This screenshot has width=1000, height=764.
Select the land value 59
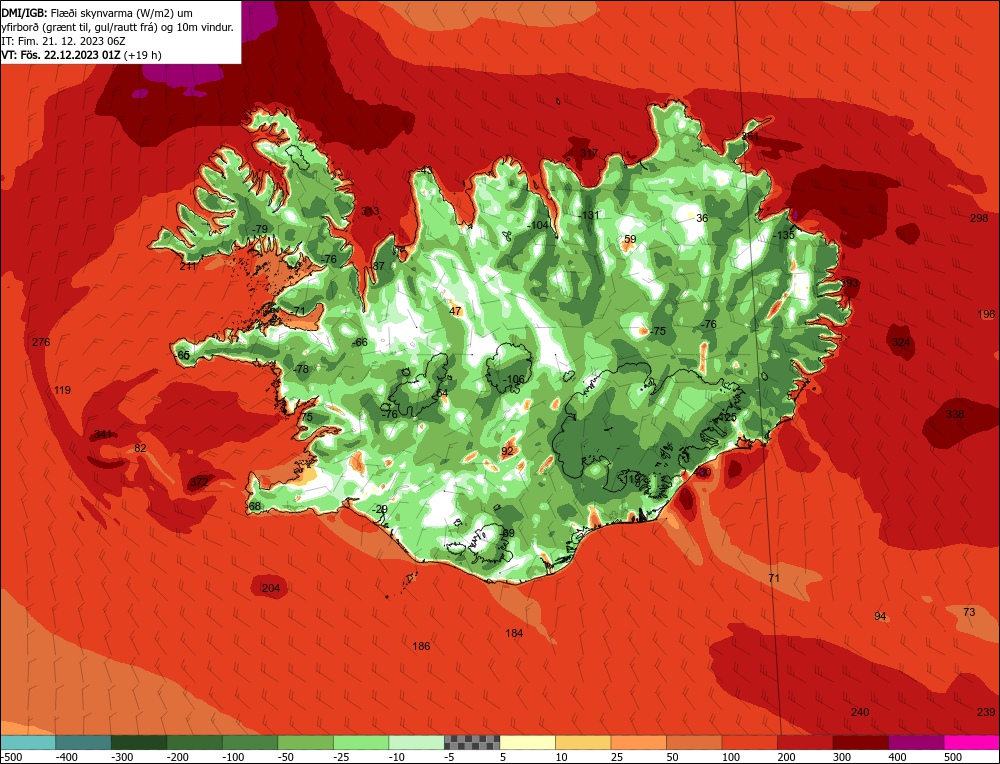tap(630, 240)
